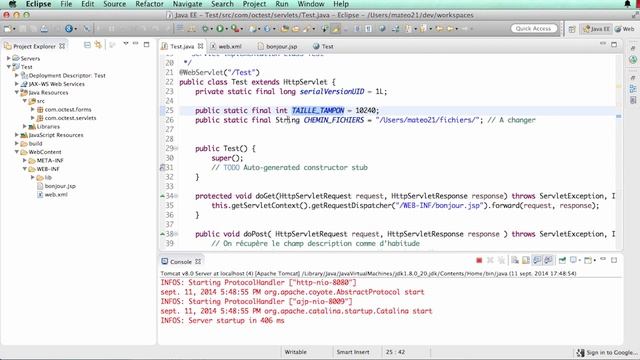Viewport: 640px width, 360px height.
Task: Collapse the Test project node
Action: pyautogui.click(x=9, y=67)
